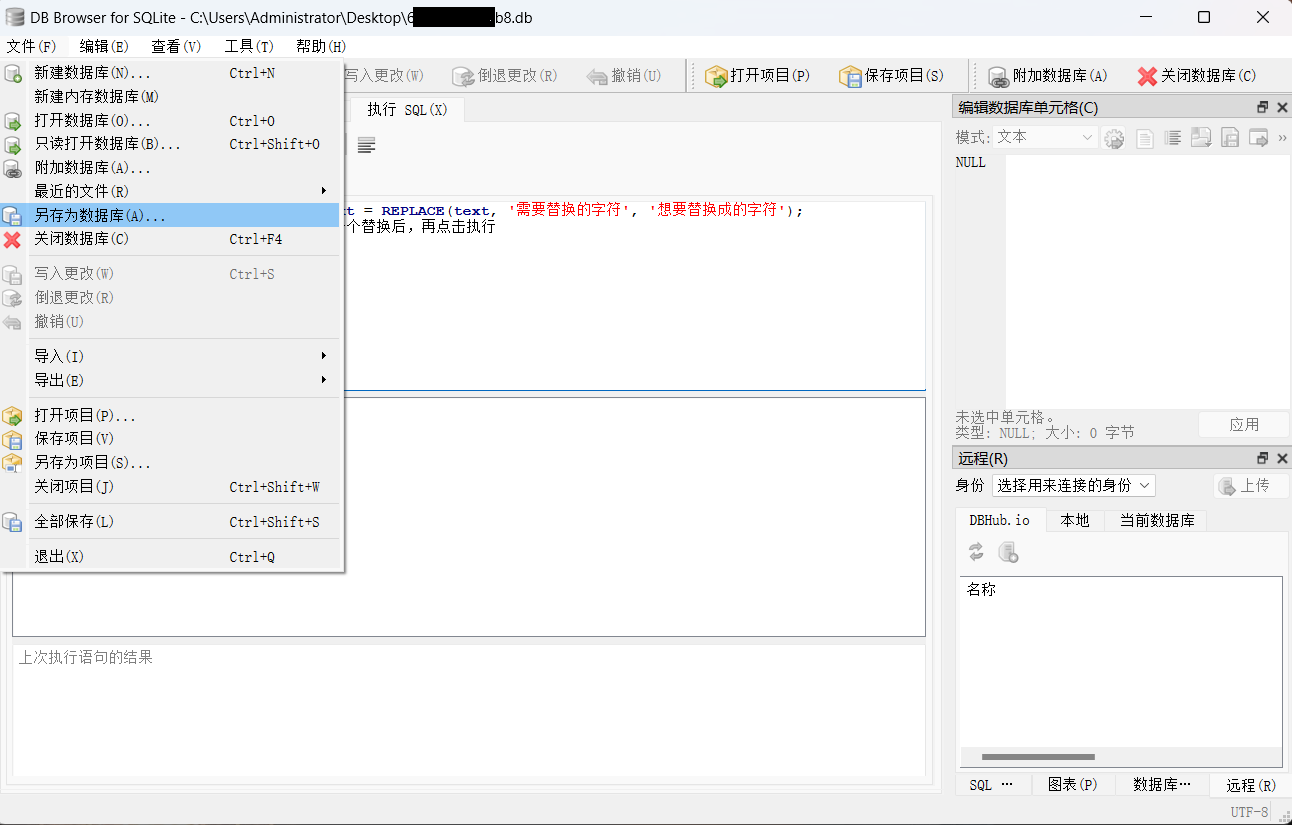
Task: Click the import-from-file icon in the cell editor toolbar
Action: coord(1201,138)
